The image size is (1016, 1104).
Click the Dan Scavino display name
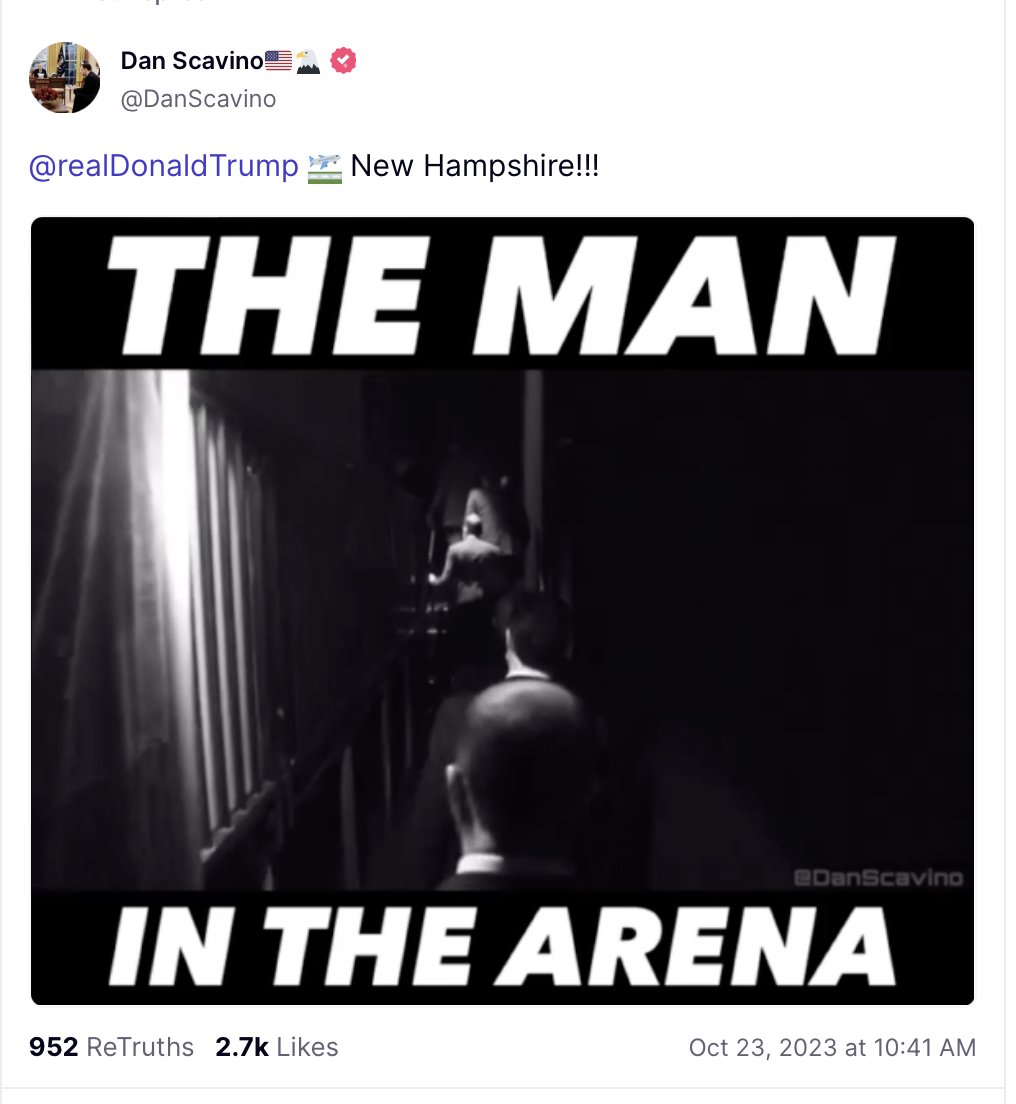coord(191,61)
